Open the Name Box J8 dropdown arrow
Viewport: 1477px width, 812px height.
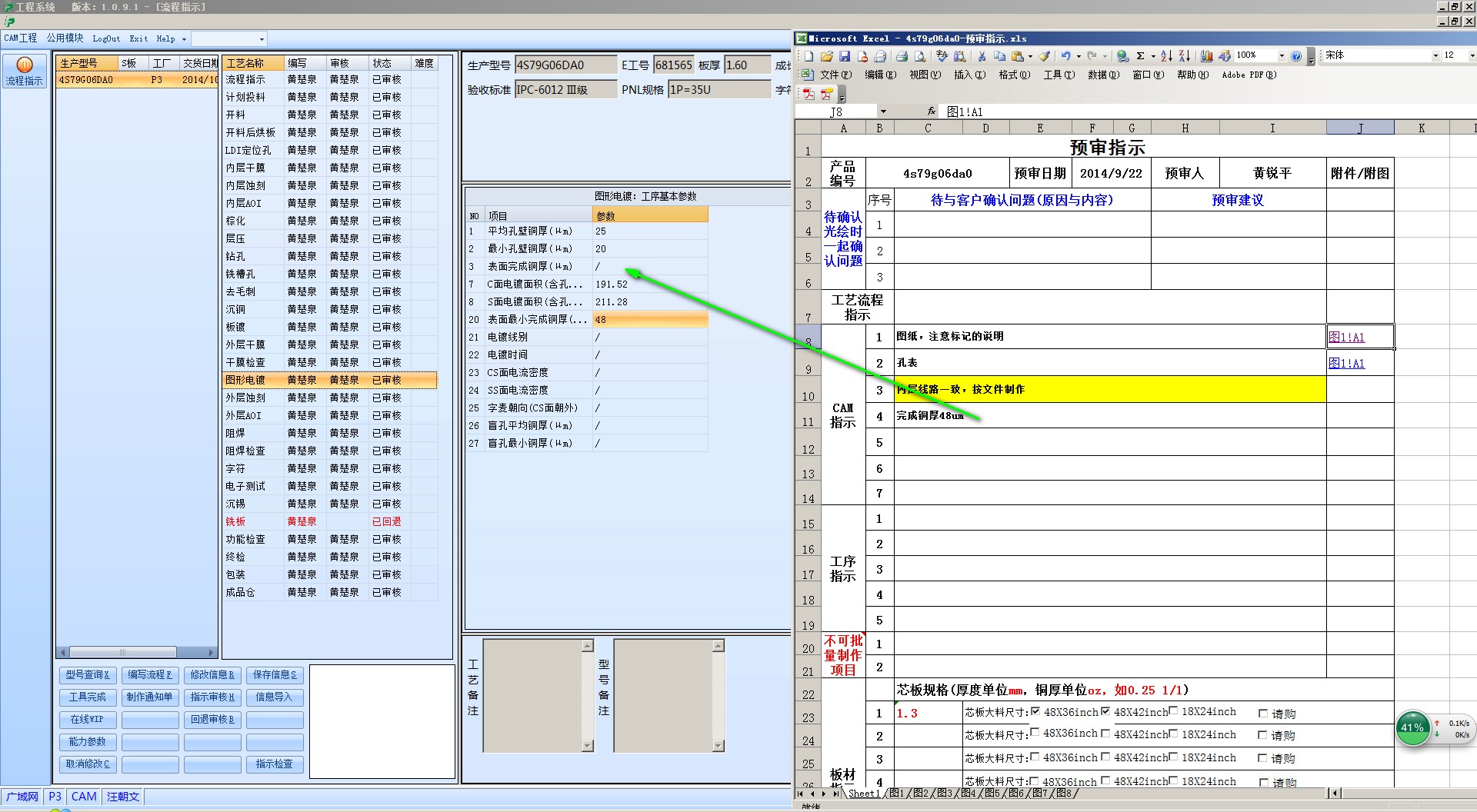[883, 111]
